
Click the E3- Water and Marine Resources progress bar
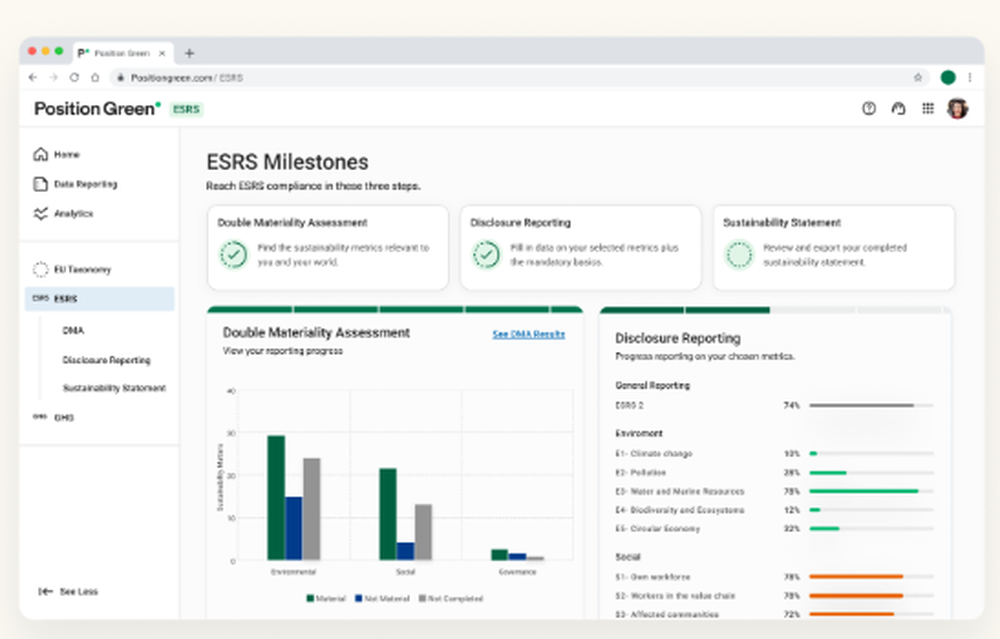click(x=871, y=492)
